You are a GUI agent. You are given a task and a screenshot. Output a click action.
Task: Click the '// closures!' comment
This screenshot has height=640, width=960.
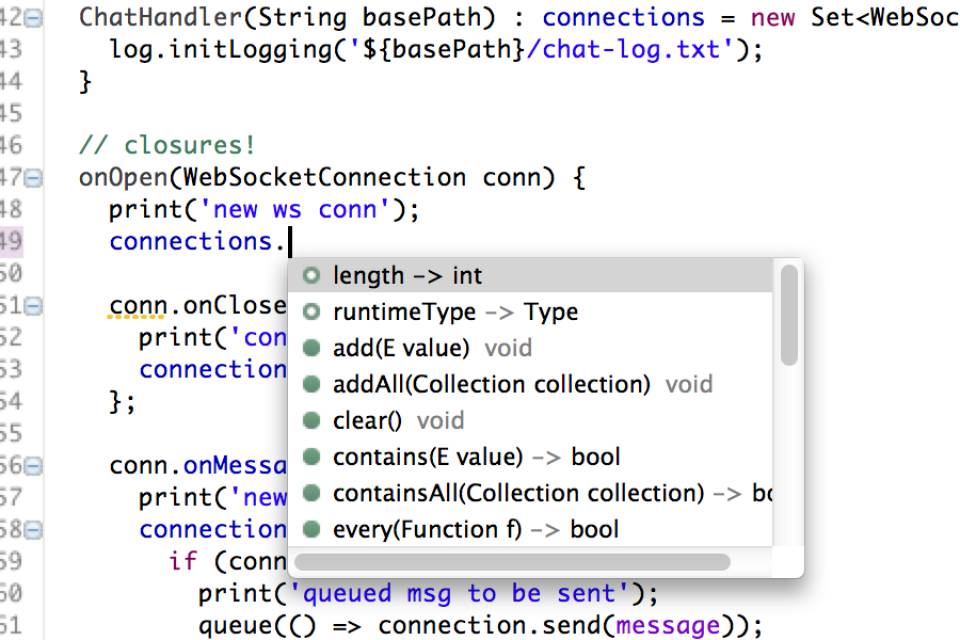click(x=167, y=145)
